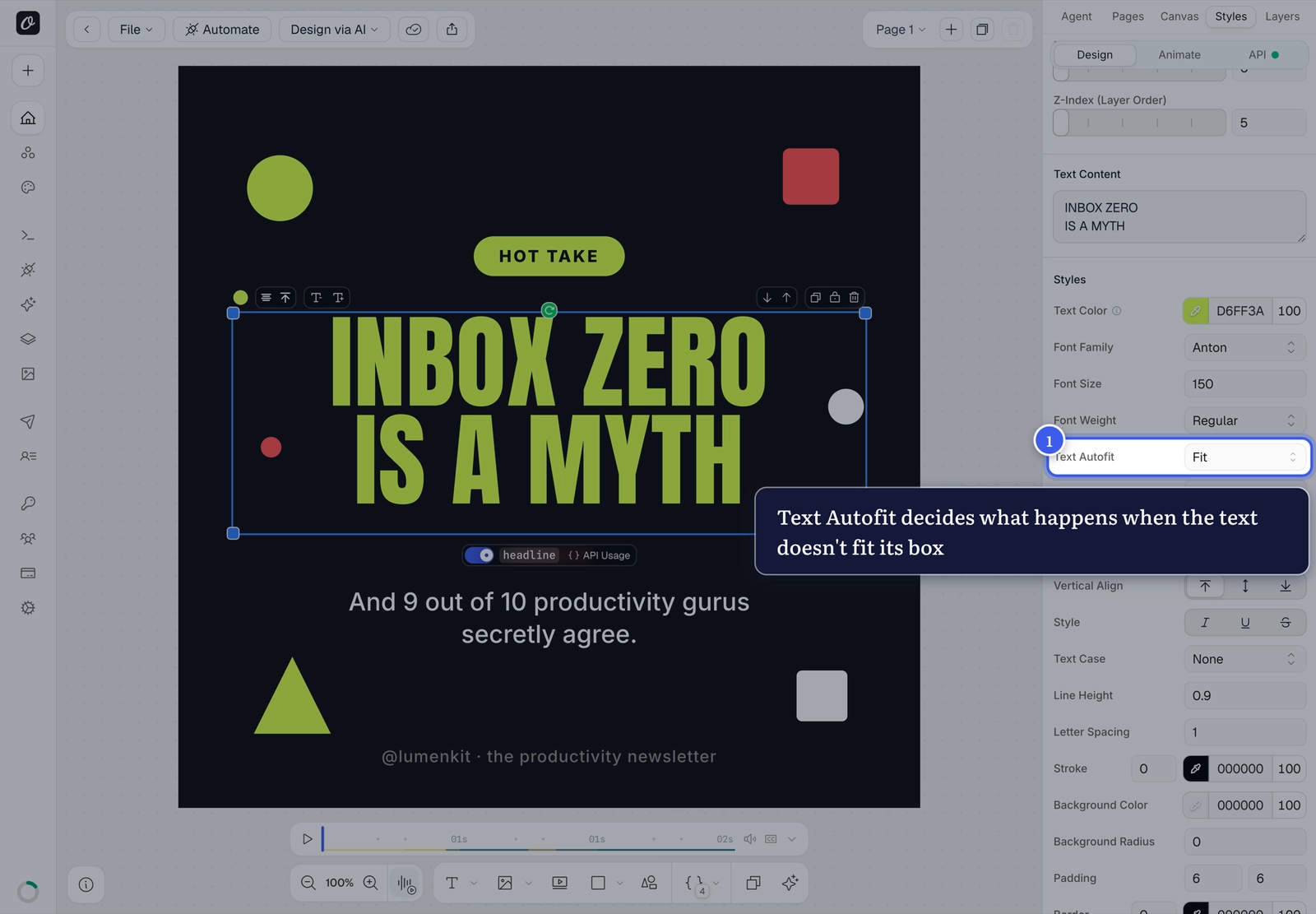1316x914 pixels.
Task: Set vertical align to top
Action: click(1205, 586)
